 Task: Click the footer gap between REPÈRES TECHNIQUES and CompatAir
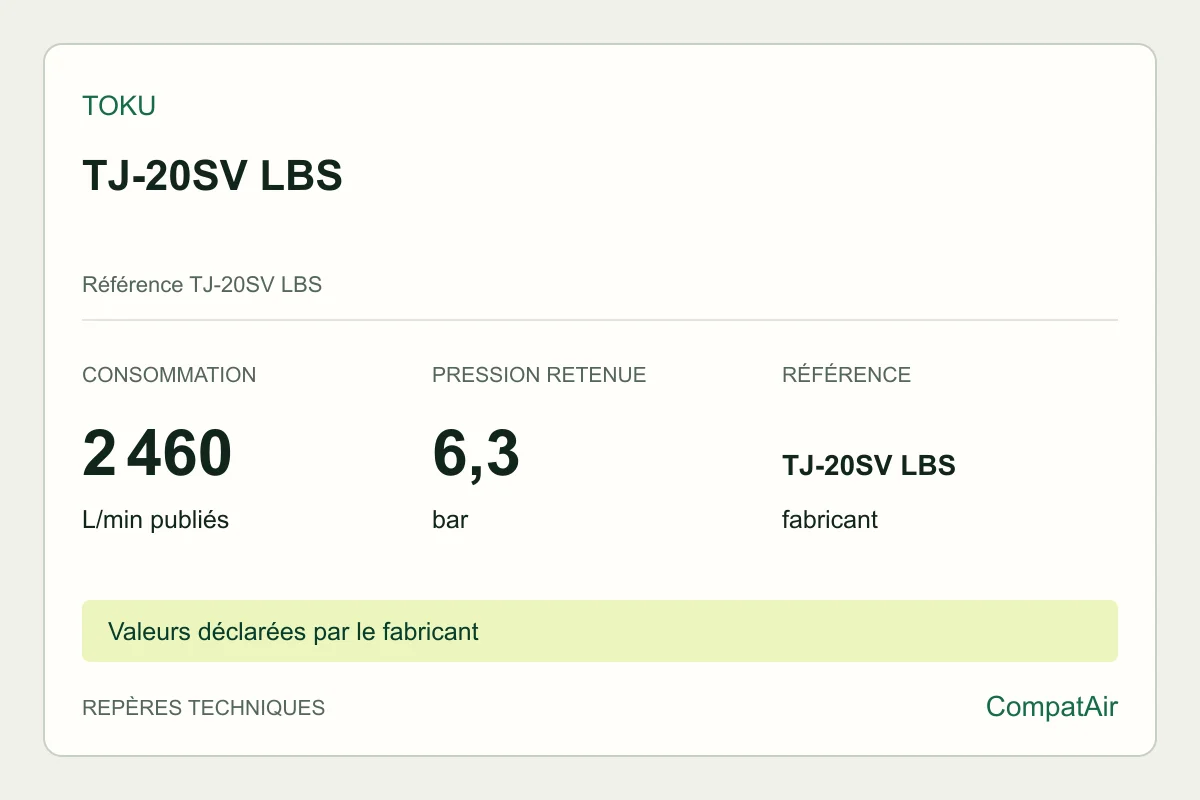point(655,708)
